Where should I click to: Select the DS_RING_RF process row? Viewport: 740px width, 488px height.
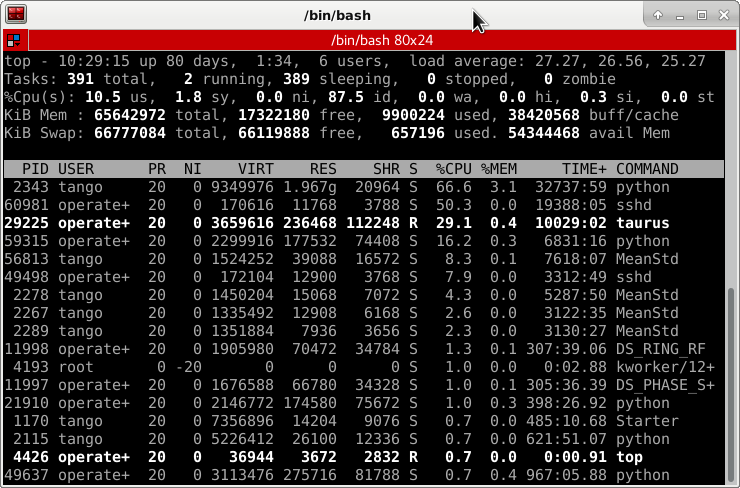(x=360, y=349)
